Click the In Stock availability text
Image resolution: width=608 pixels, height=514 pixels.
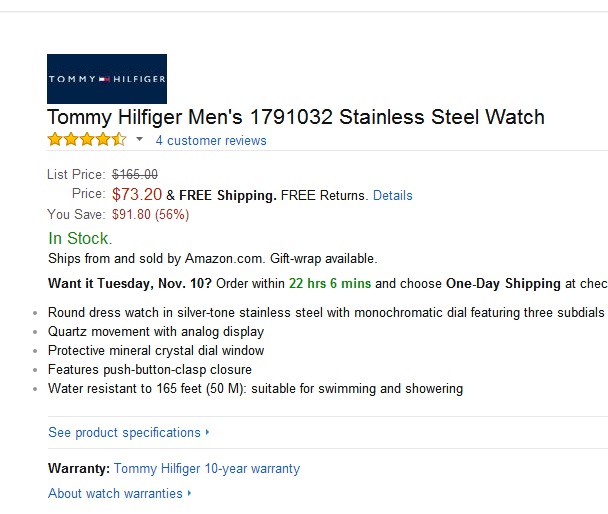80,238
